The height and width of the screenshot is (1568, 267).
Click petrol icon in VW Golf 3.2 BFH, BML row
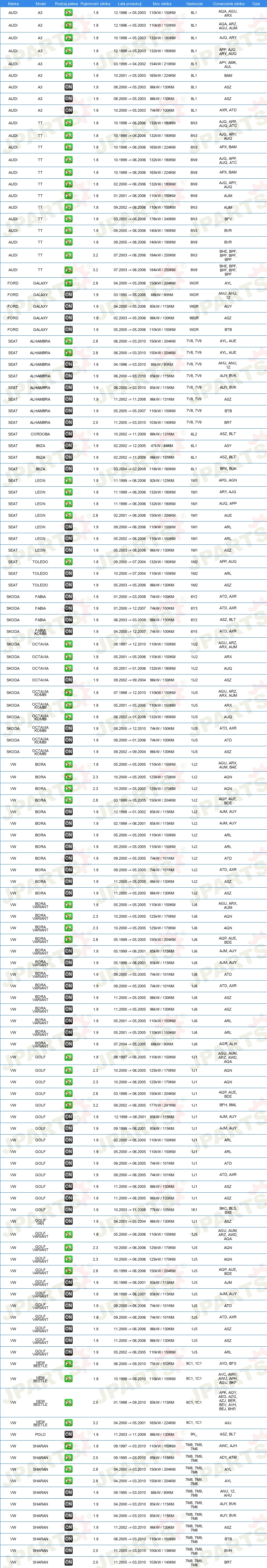coord(68,1105)
